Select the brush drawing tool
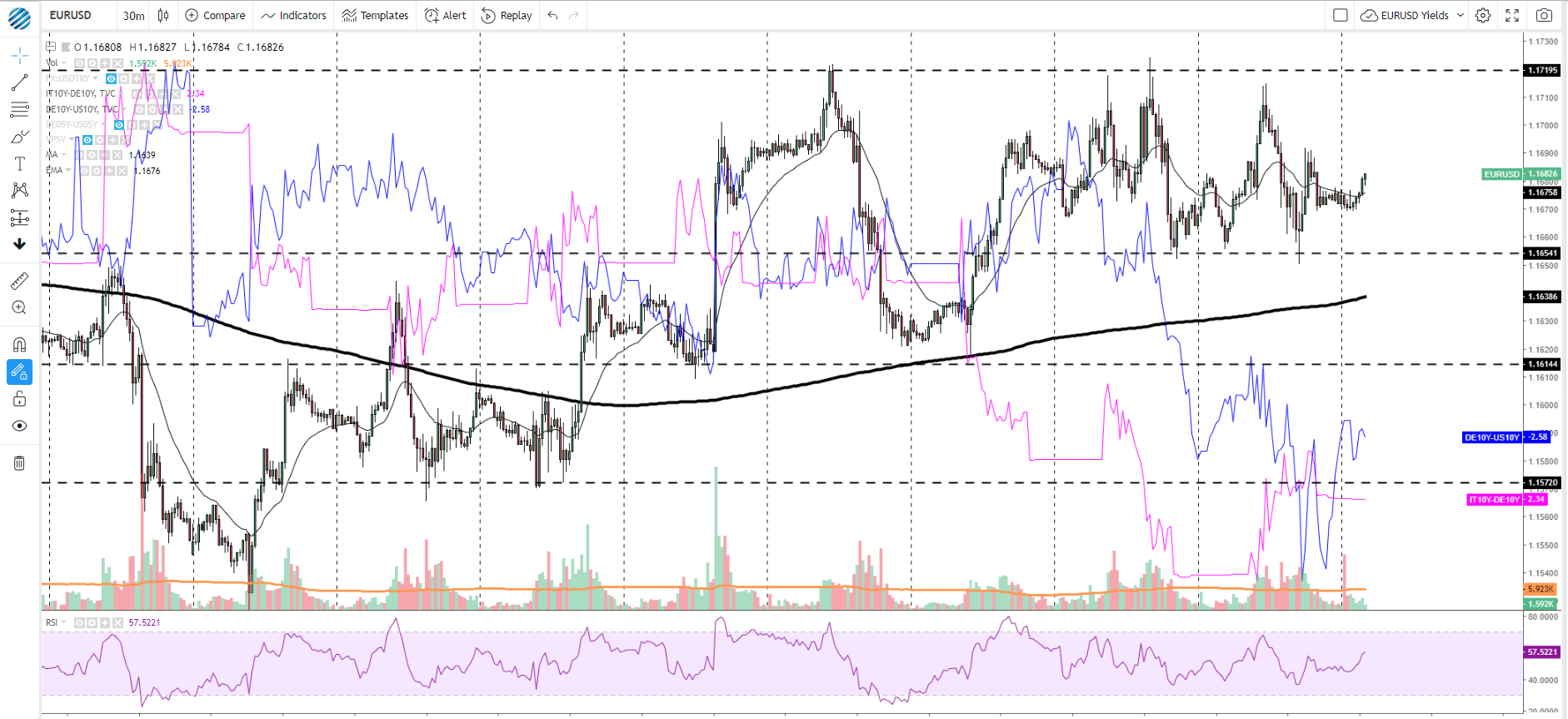This screenshot has height=719, width=1568. click(20, 137)
